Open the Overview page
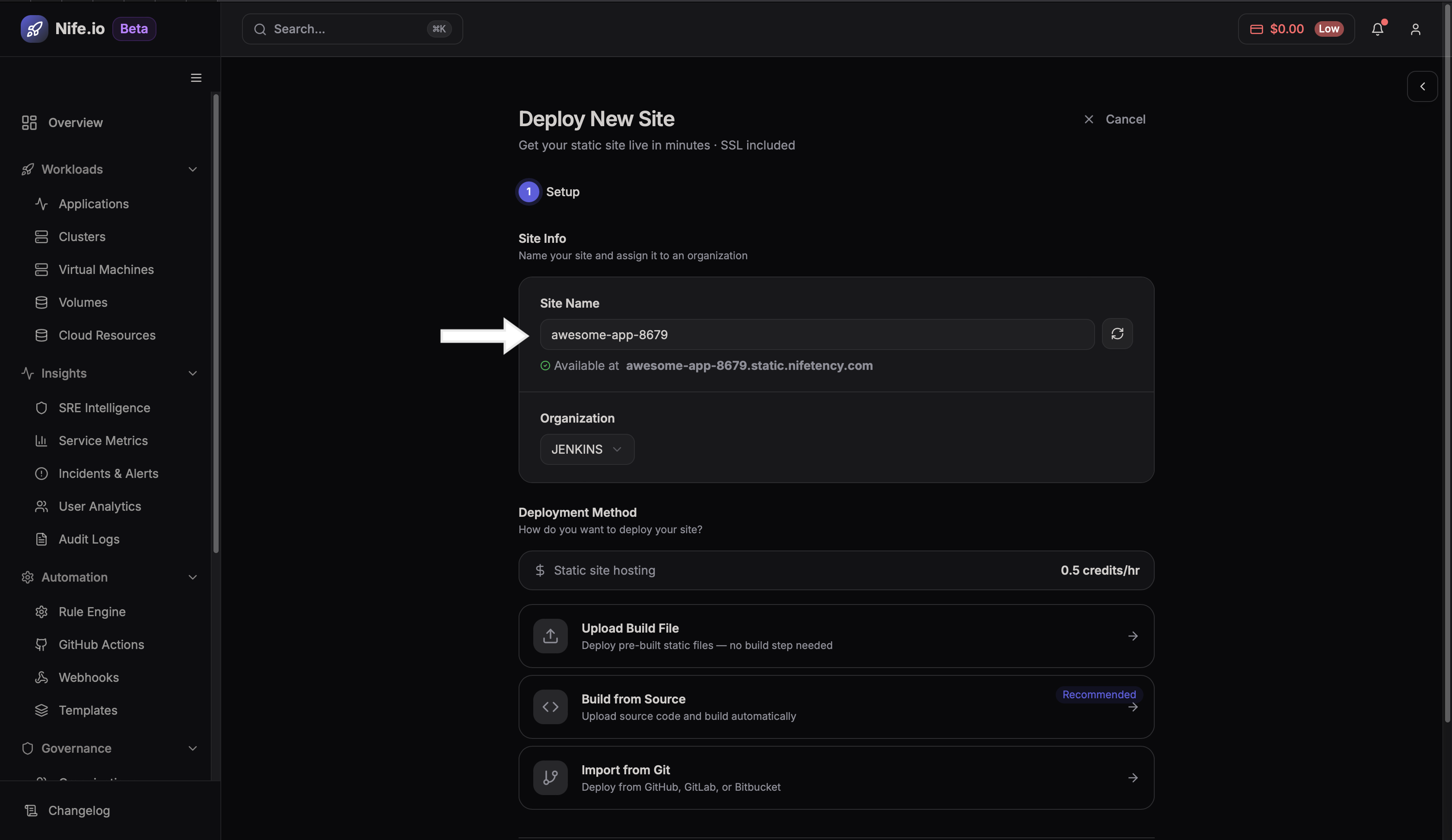1452x840 pixels. pyautogui.click(x=76, y=122)
